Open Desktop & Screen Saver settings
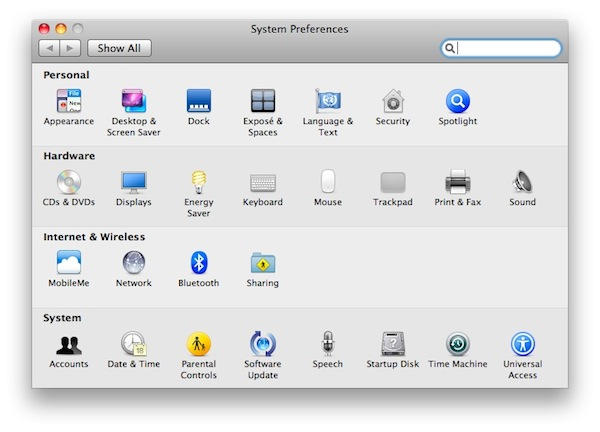Viewport: 600px width, 432px height. pyautogui.click(x=134, y=101)
